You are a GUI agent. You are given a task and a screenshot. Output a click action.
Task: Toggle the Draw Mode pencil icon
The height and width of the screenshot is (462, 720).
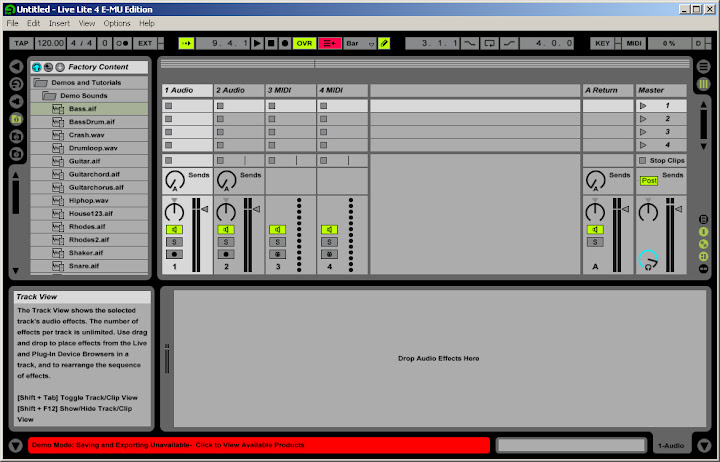[x=384, y=43]
